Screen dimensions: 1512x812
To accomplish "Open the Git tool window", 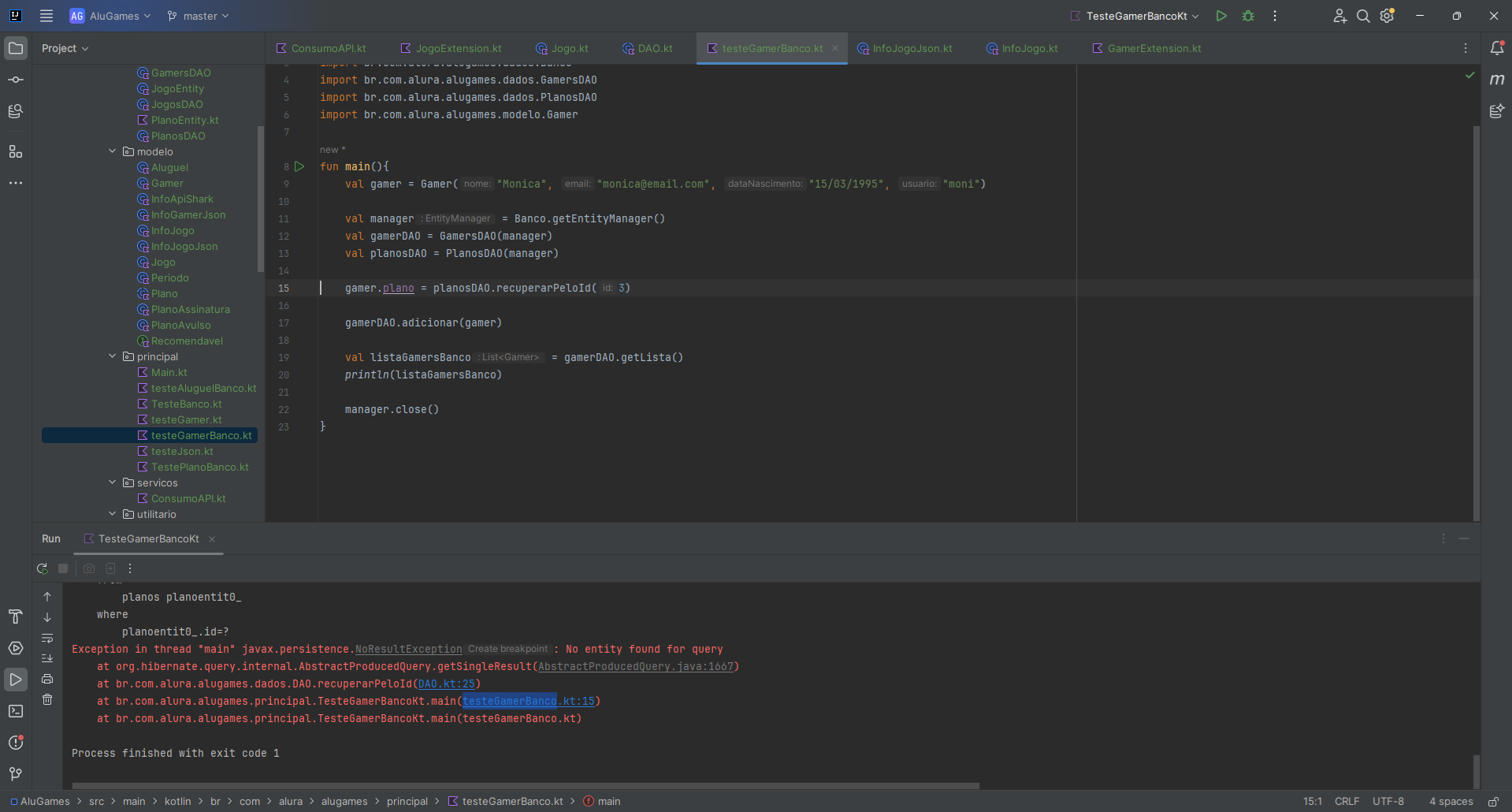I will (x=16, y=774).
